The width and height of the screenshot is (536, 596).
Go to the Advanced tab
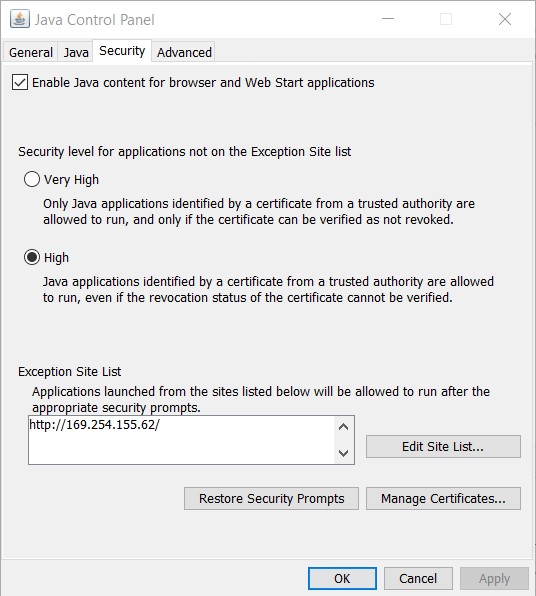184,52
